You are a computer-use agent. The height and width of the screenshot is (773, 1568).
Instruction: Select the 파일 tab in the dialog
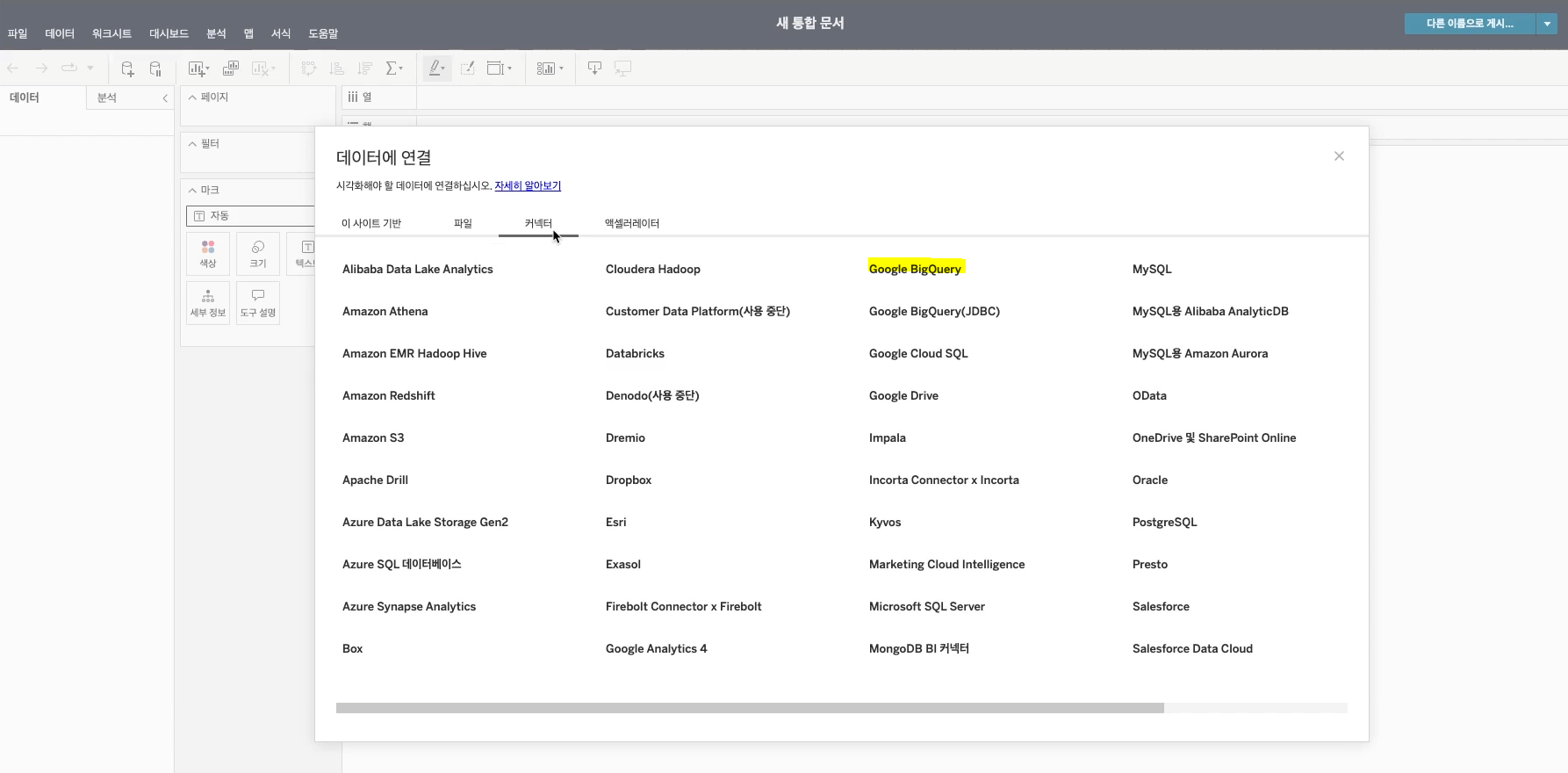(x=463, y=223)
